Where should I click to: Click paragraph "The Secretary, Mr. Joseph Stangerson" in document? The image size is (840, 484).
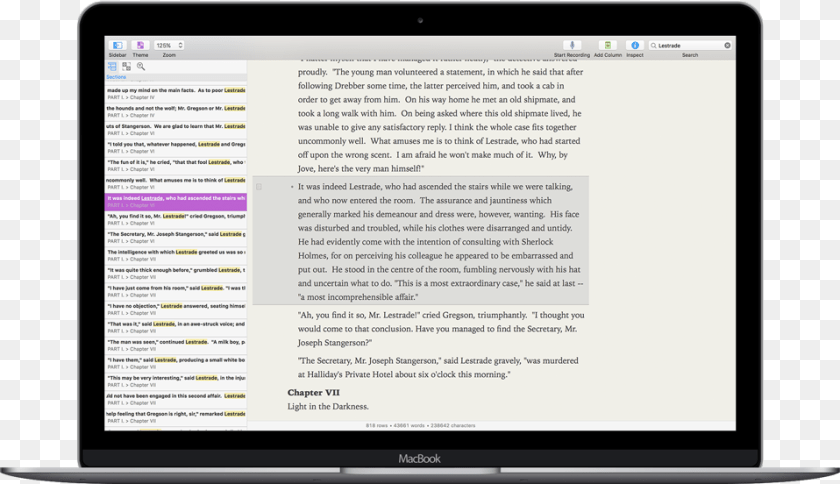[438, 368]
